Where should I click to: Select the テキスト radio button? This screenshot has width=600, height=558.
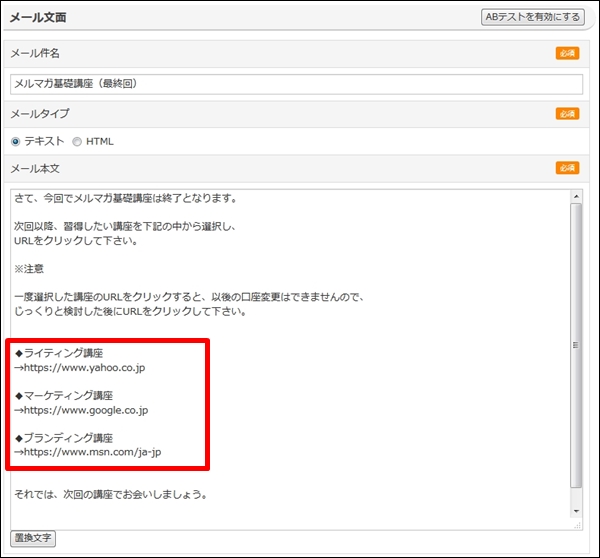tap(15, 142)
